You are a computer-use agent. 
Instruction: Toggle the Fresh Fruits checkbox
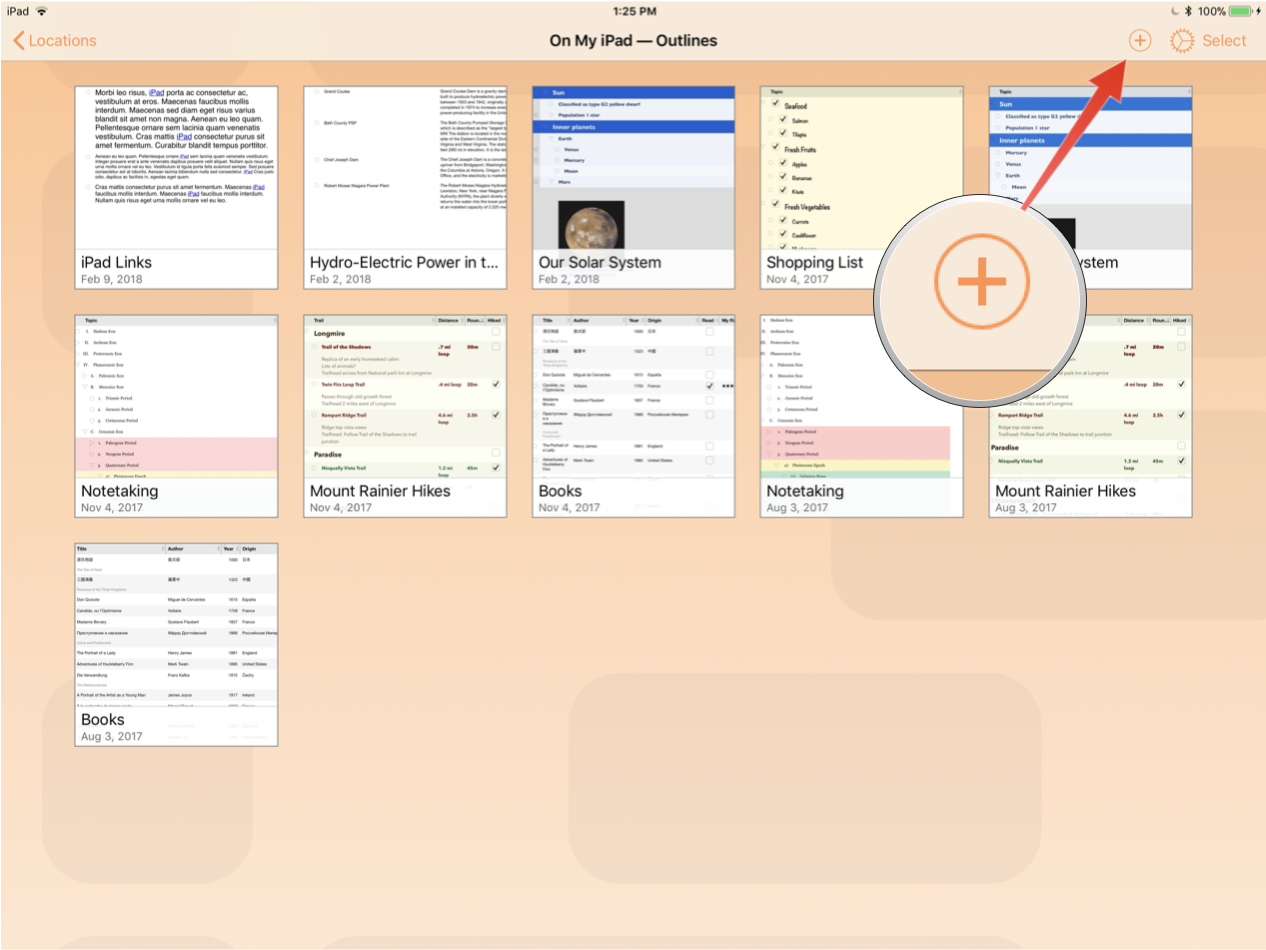[773, 149]
